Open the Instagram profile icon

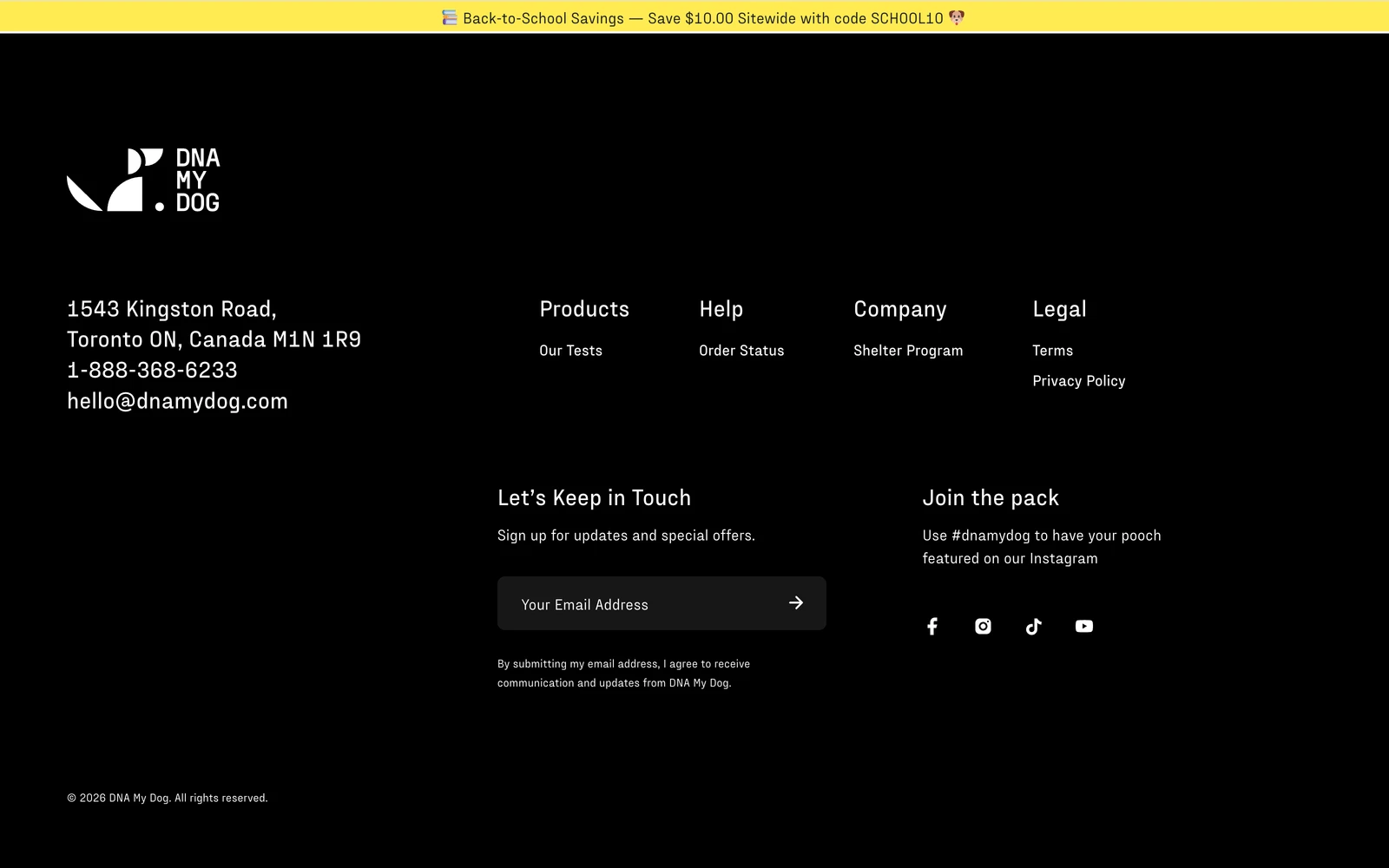[983, 627]
